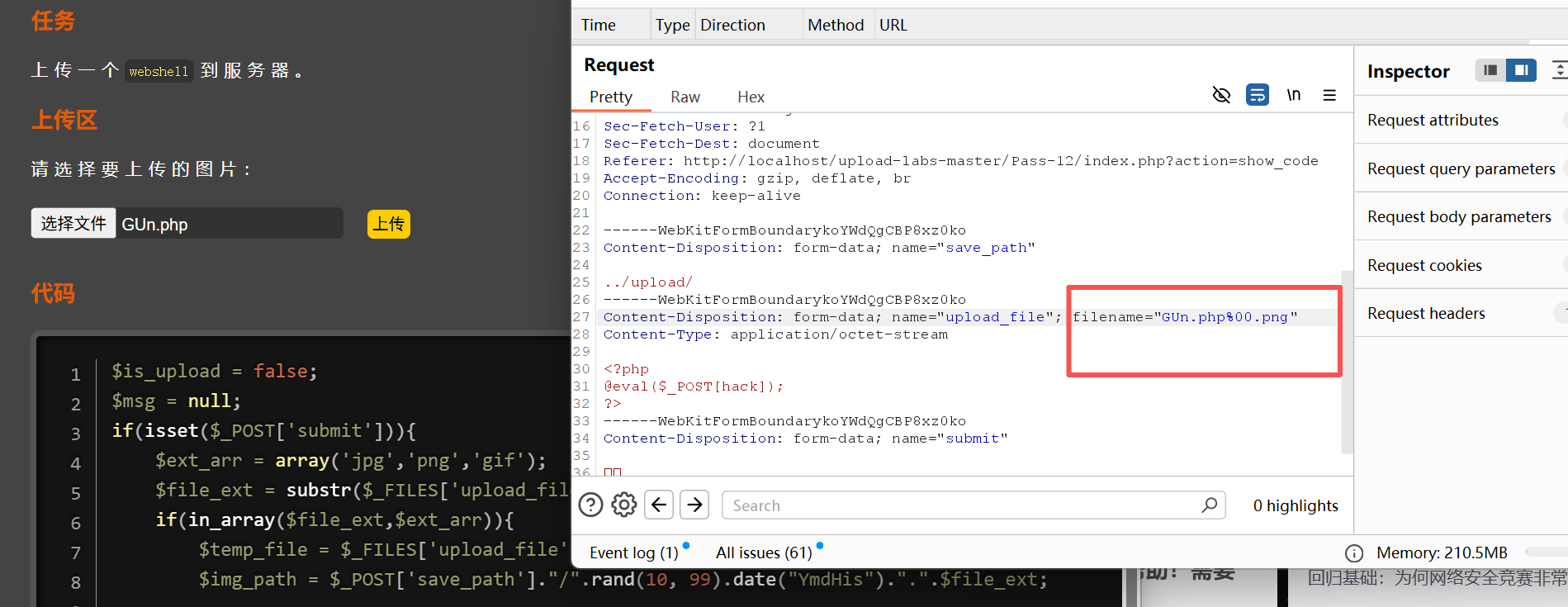Open search settings gear icon
Screen dimensions: 1568x607
(x=624, y=505)
